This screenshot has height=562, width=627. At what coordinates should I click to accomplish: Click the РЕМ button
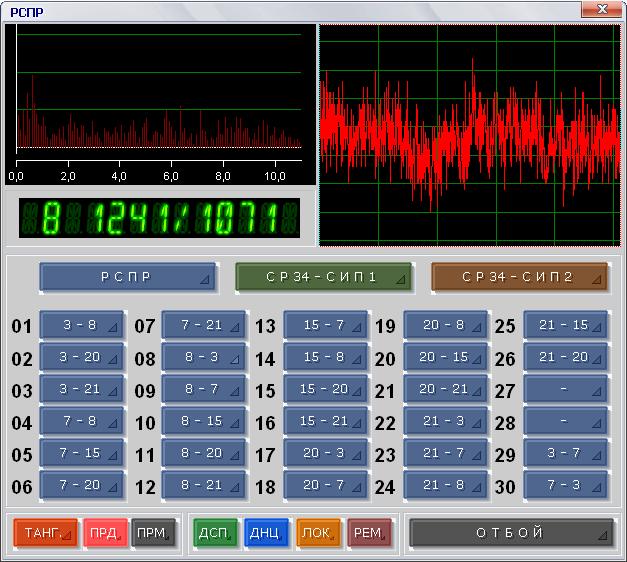[x=369, y=533]
